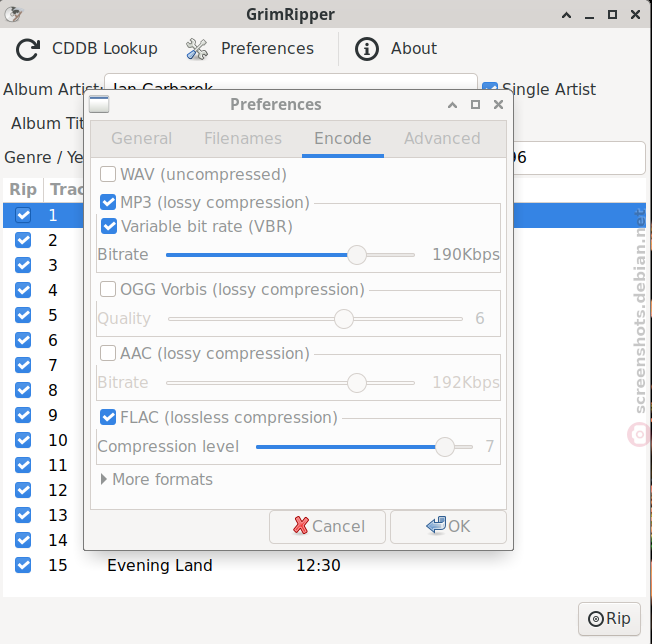Viewport: 652px width, 644px height.
Task: Click the Preferences dialog window menu icon
Action: pyautogui.click(x=99, y=104)
